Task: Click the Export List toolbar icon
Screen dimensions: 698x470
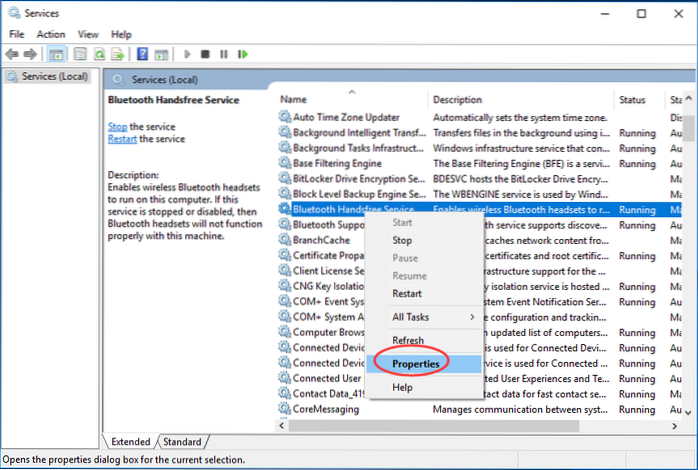Action: click(x=119, y=54)
